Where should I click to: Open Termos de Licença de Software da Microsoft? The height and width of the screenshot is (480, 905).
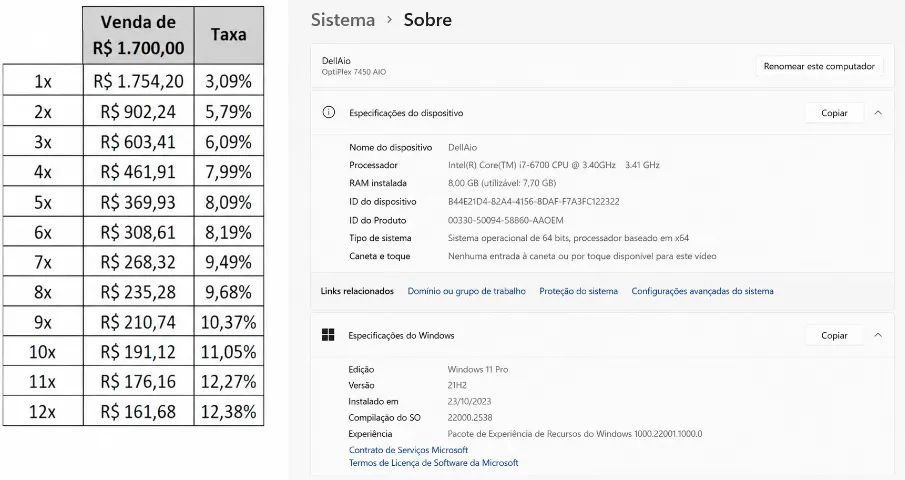coord(433,463)
